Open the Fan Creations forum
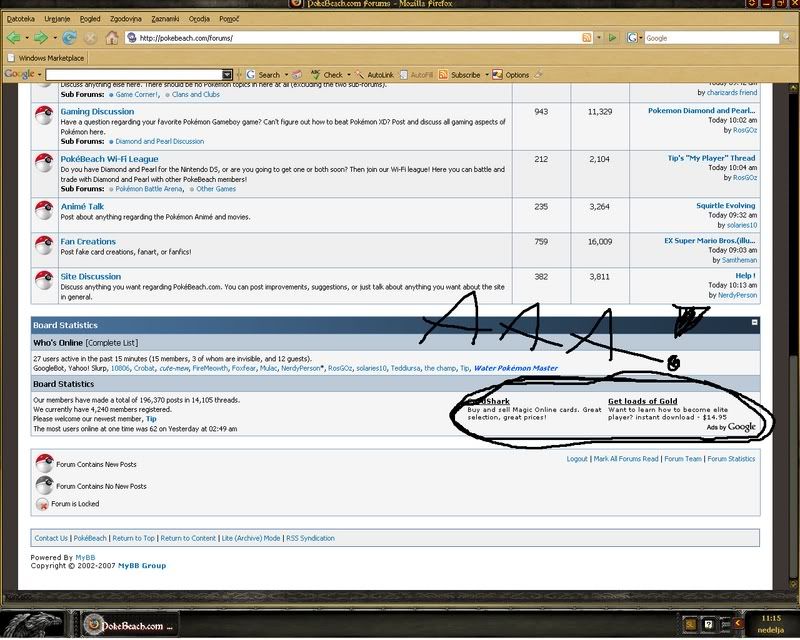This screenshot has height=640, width=800. [x=88, y=241]
